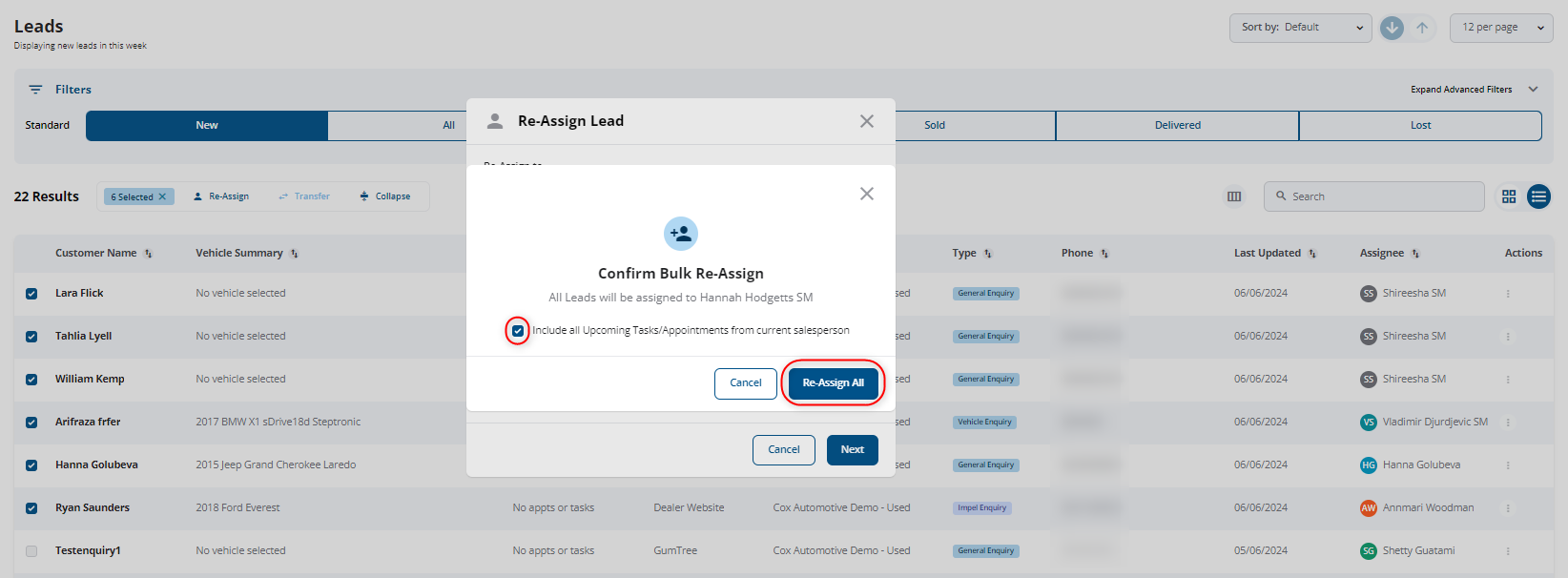Open actions menu for Ryan Saunders
This screenshot has width=1568, height=578.
point(1508,508)
